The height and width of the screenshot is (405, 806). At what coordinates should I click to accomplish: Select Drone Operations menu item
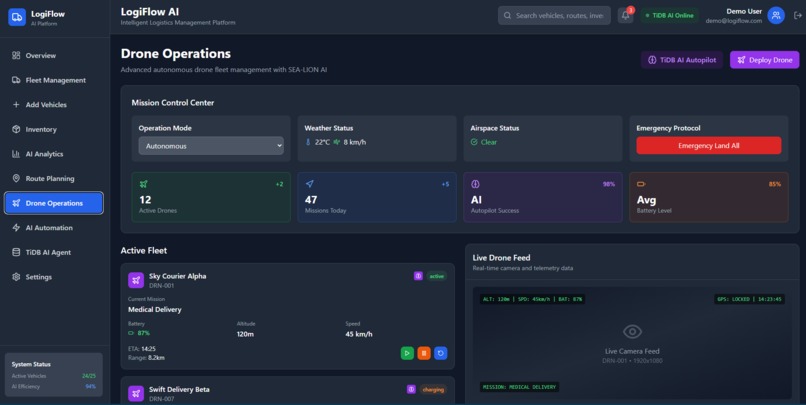(x=54, y=203)
